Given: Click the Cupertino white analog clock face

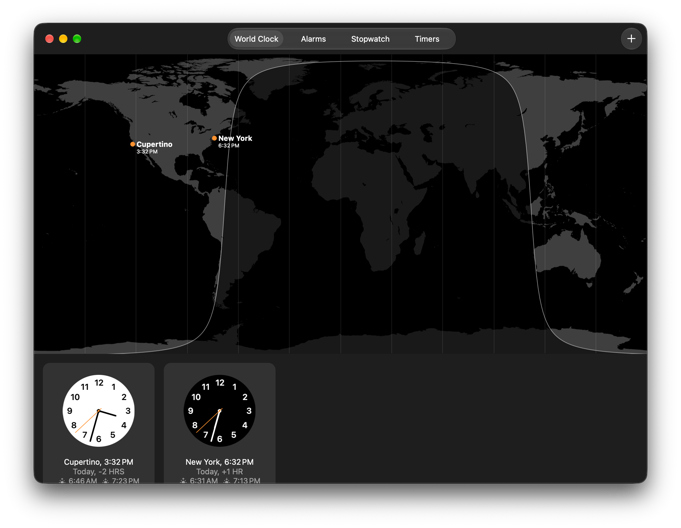Looking at the screenshot, I should point(99,411).
